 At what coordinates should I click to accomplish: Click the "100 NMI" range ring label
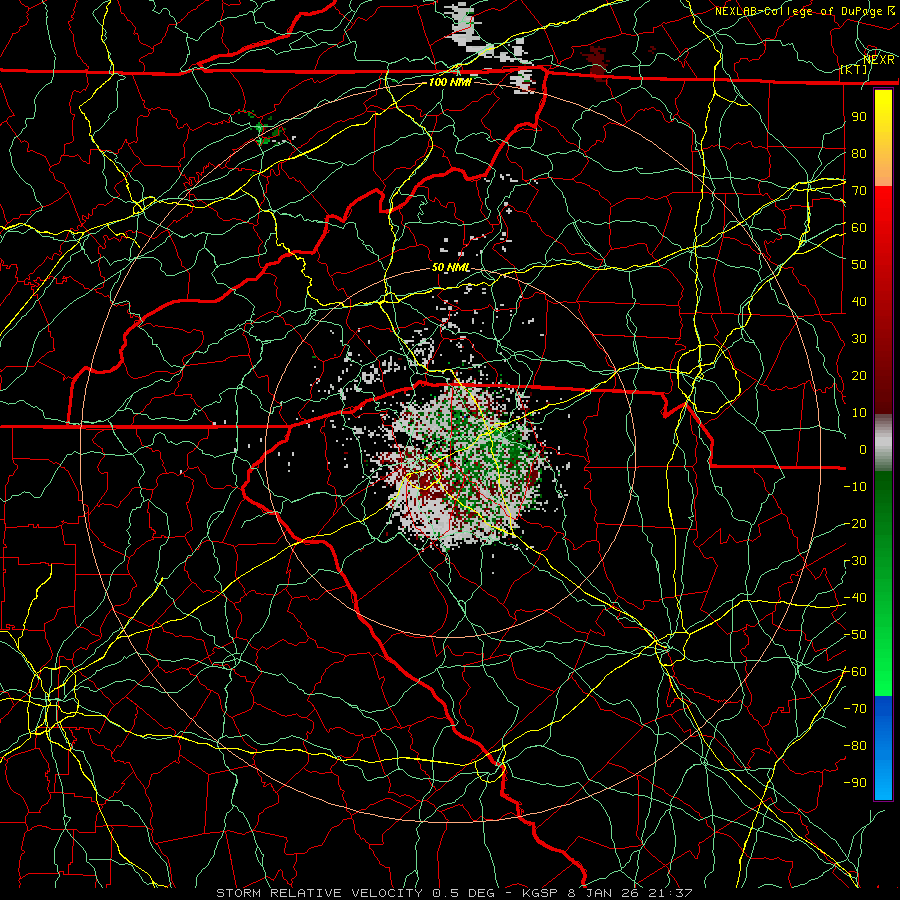pos(450,82)
